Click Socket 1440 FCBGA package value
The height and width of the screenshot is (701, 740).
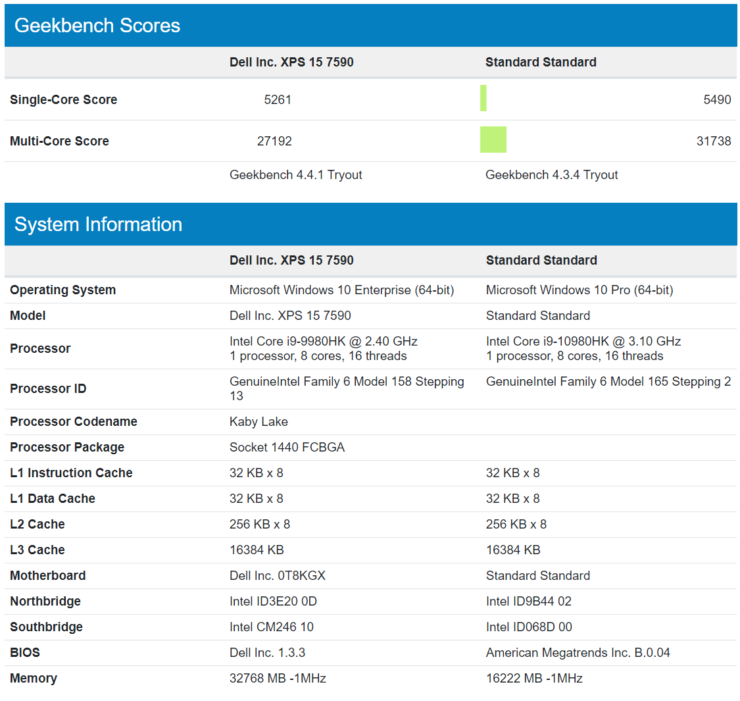tap(287, 447)
